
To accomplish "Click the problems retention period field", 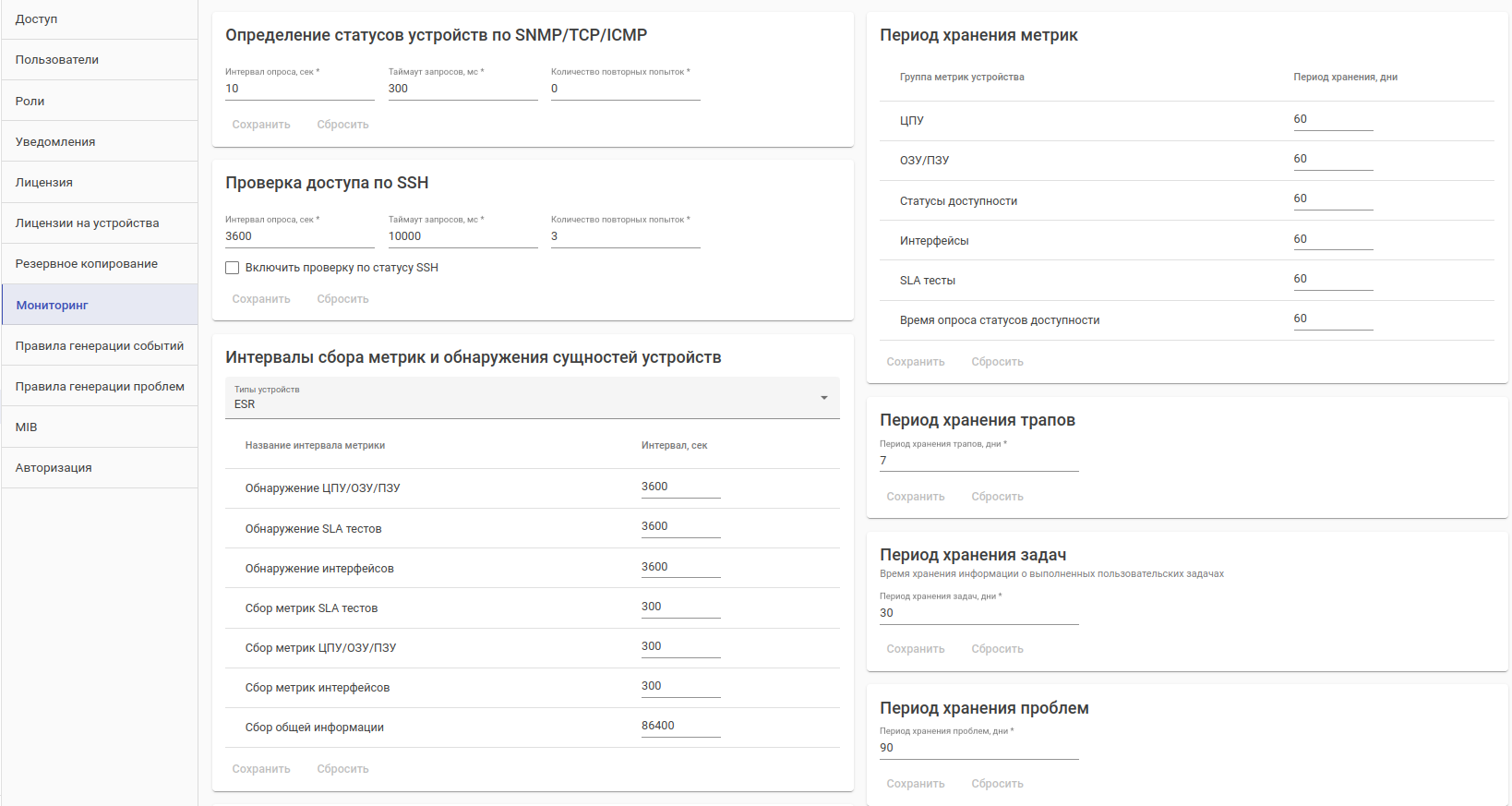I will [x=978, y=748].
